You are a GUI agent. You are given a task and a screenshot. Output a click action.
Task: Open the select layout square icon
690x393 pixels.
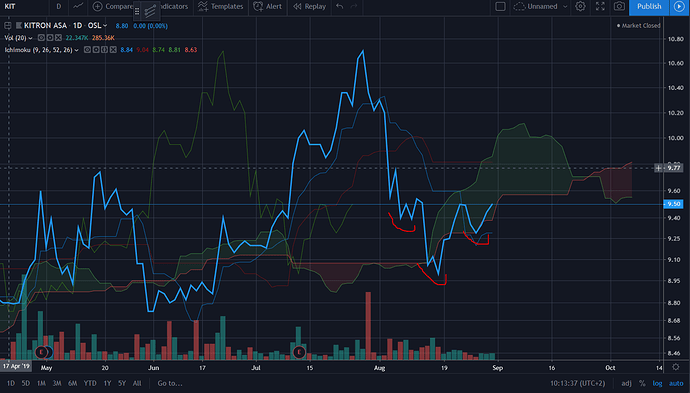point(500,7)
